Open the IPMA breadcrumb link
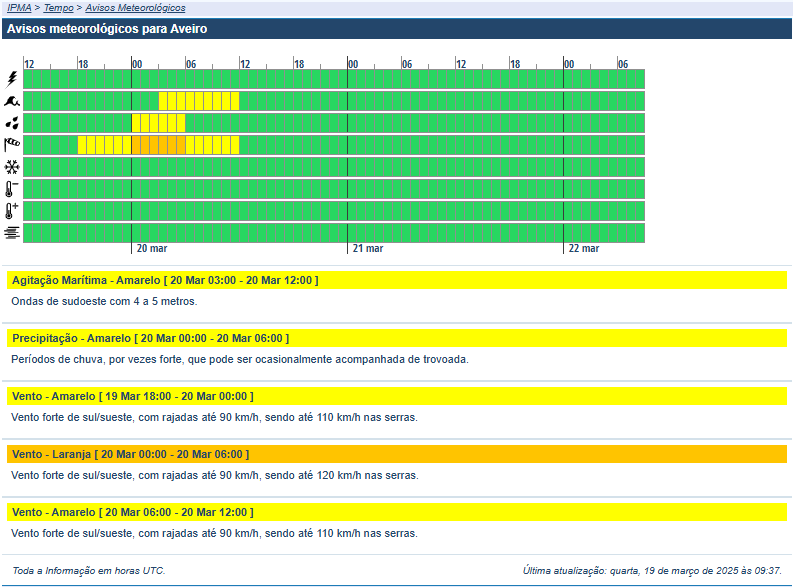Screen dimensions: 793x587 pyautogui.click(x=19, y=7)
